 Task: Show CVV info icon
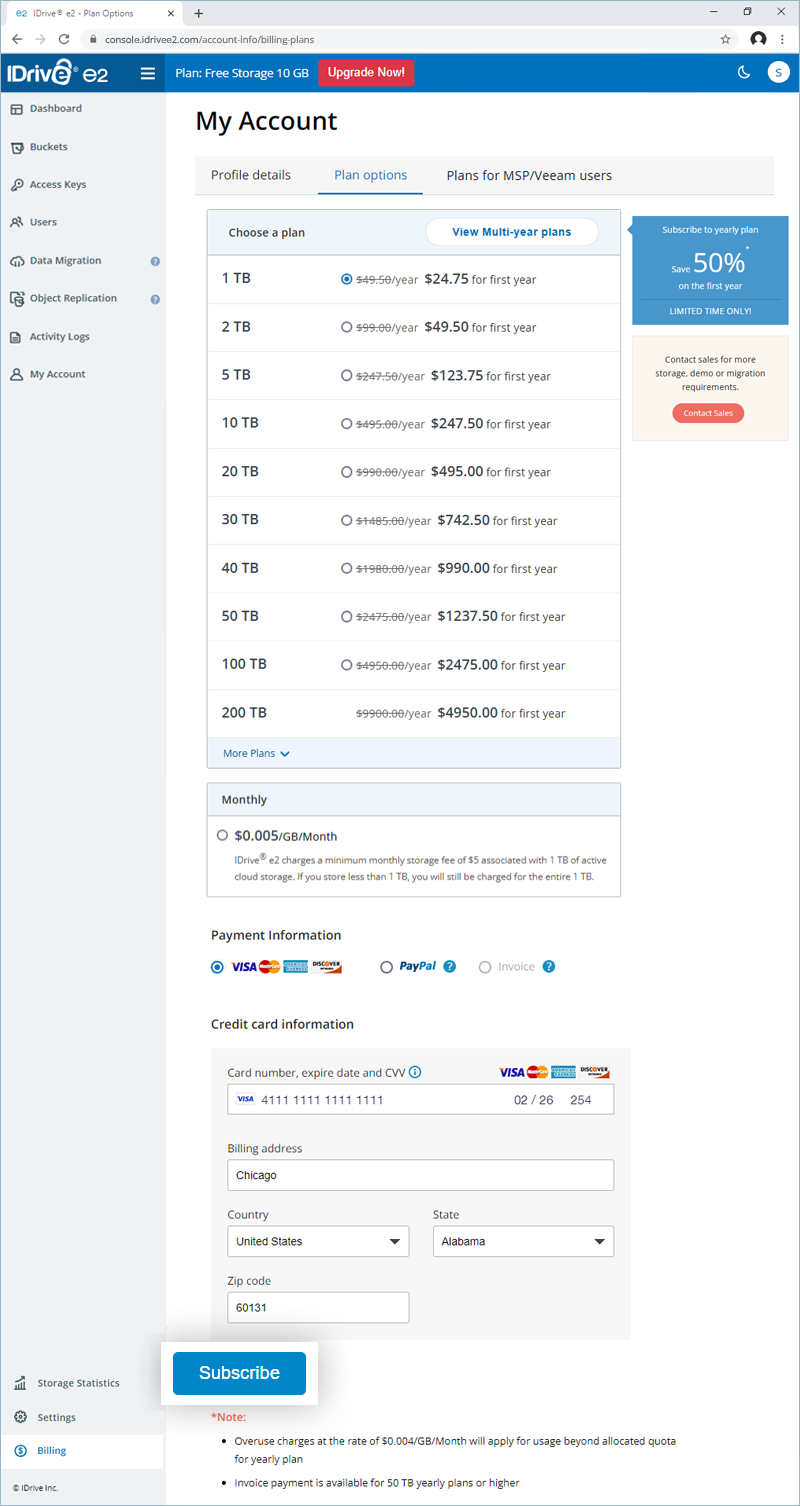(x=416, y=1072)
